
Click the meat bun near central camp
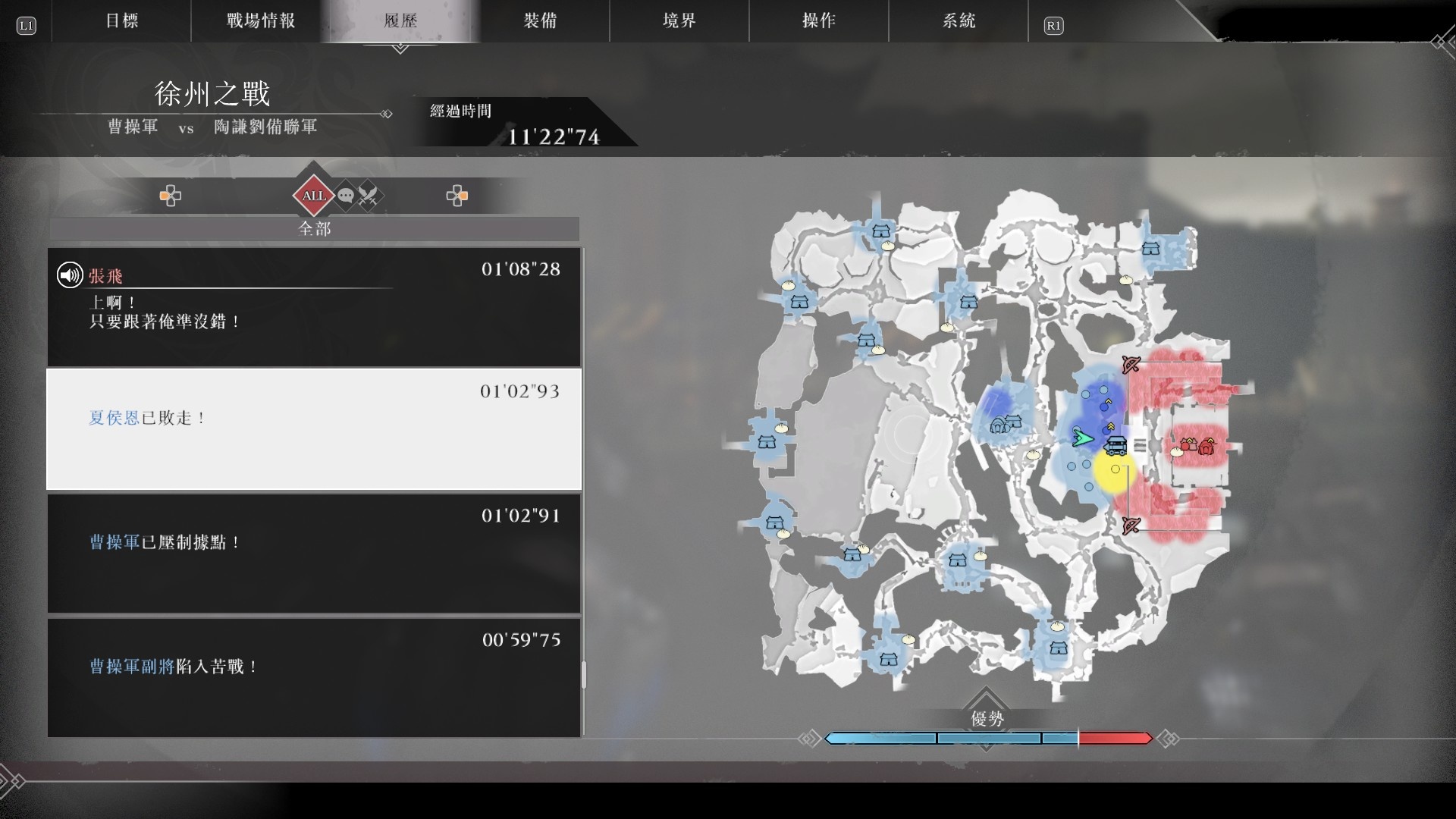1033,454
